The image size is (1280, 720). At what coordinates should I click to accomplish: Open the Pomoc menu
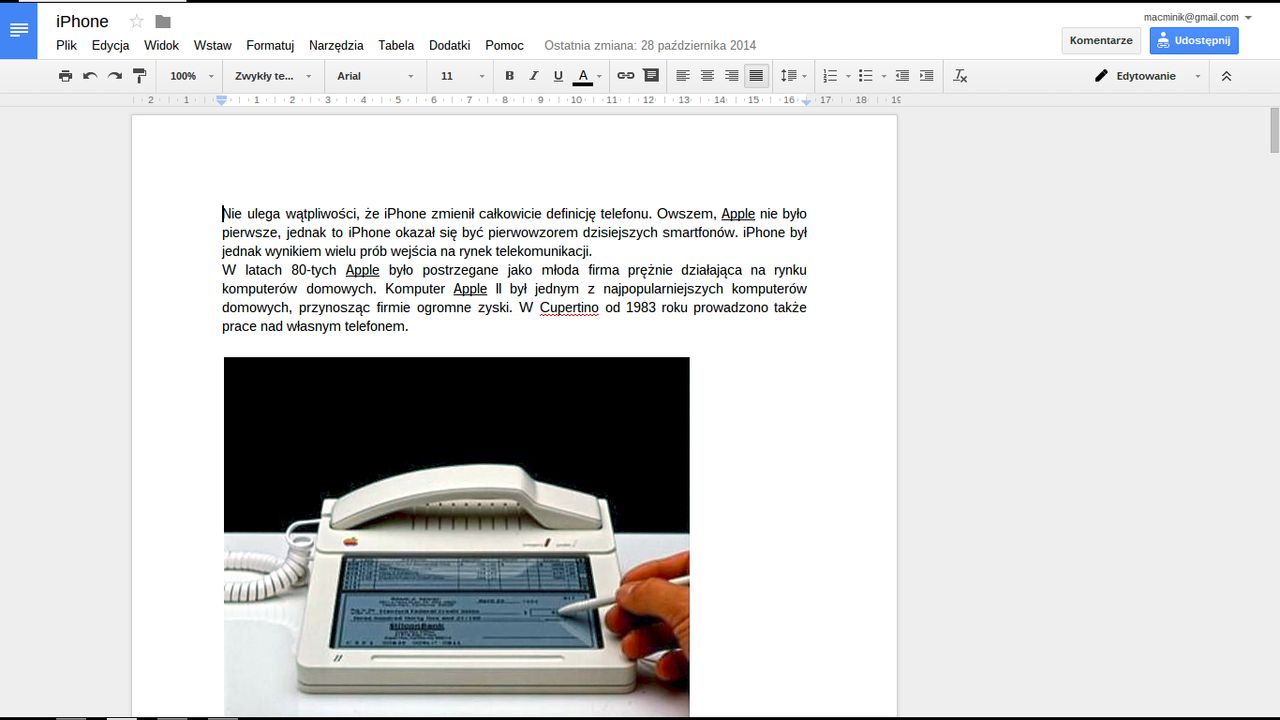[505, 45]
